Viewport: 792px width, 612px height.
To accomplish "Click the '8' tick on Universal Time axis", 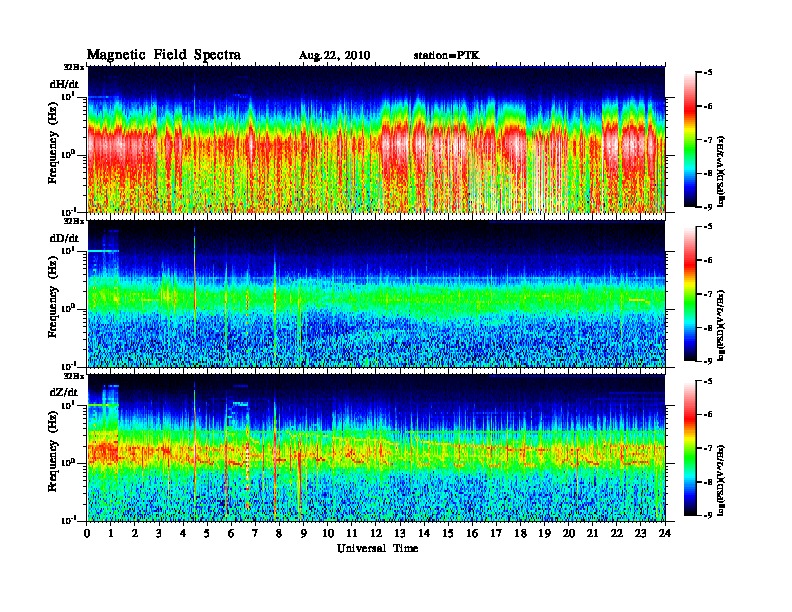I will [x=279, y=534].
